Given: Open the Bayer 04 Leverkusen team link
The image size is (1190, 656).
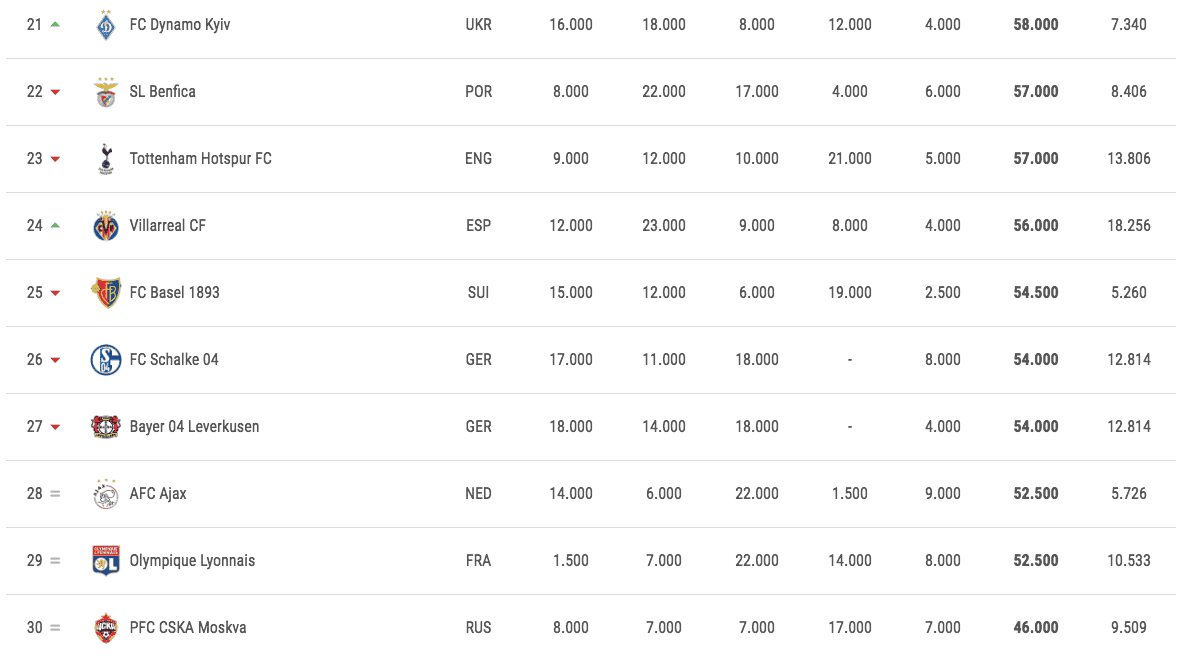Looking at the screenshot, I should (194, 427).
